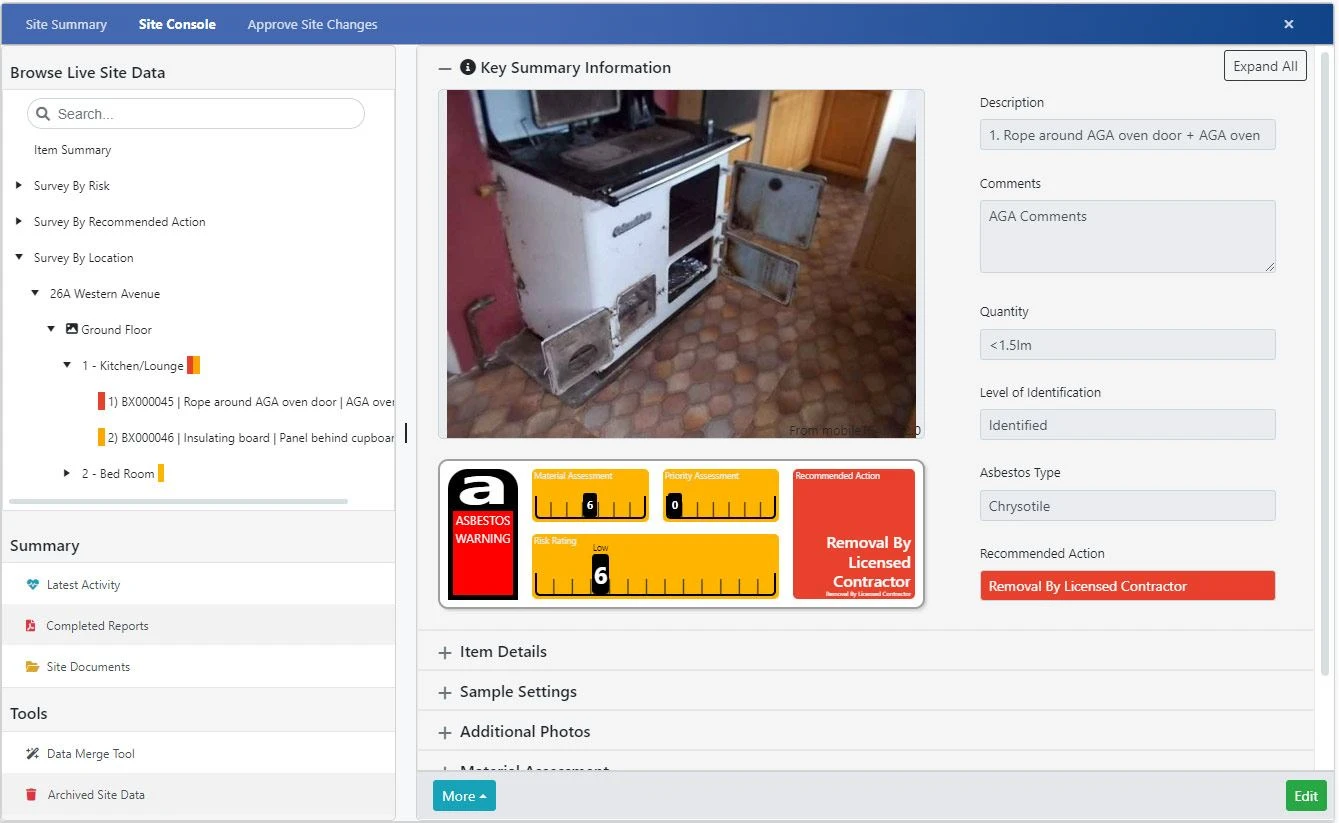Switch to the Site Summary tab
The height and width of the screenshot is (823, 1339).
click(x=66, y=24)
